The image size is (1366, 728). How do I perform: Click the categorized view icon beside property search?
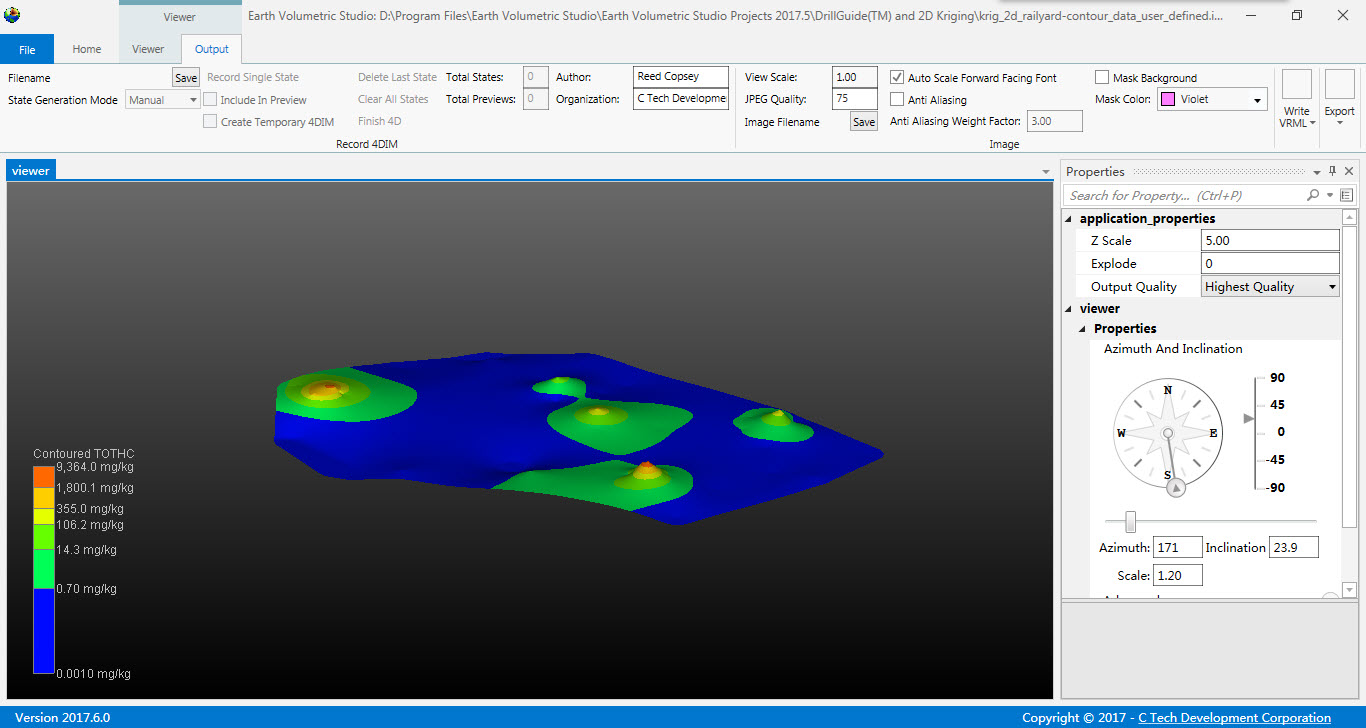pos(1347,195)
